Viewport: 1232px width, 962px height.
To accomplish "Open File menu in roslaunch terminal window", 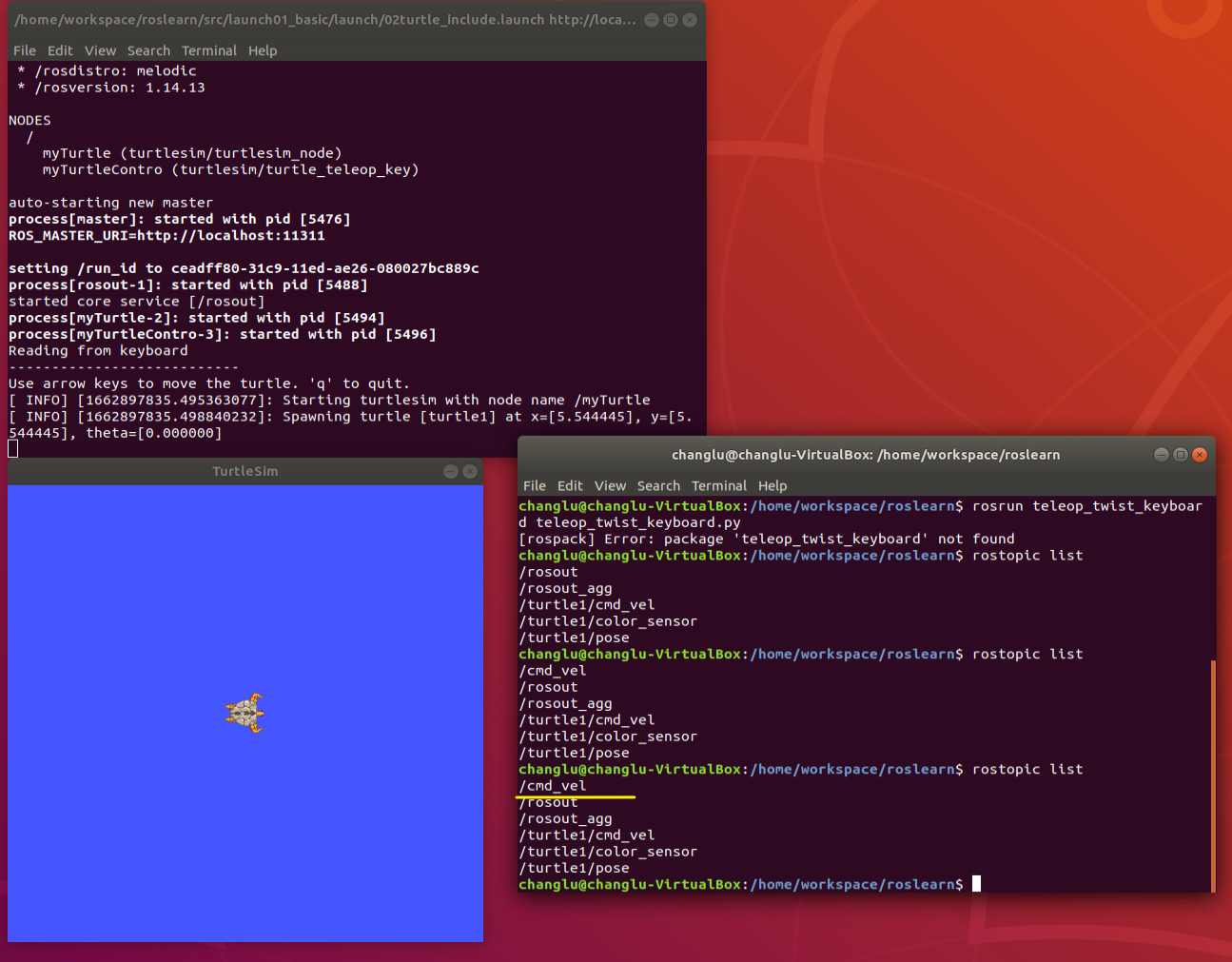I will (x=25, y=50).
